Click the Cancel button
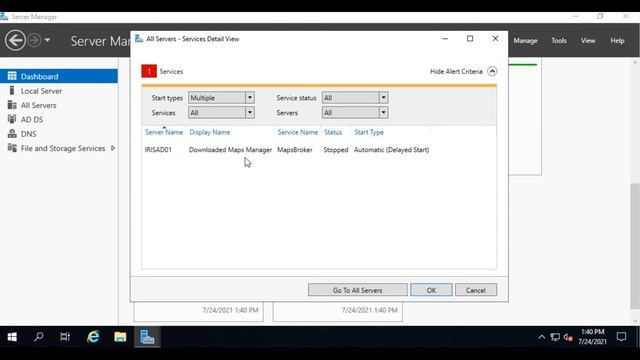 point(476,290)
